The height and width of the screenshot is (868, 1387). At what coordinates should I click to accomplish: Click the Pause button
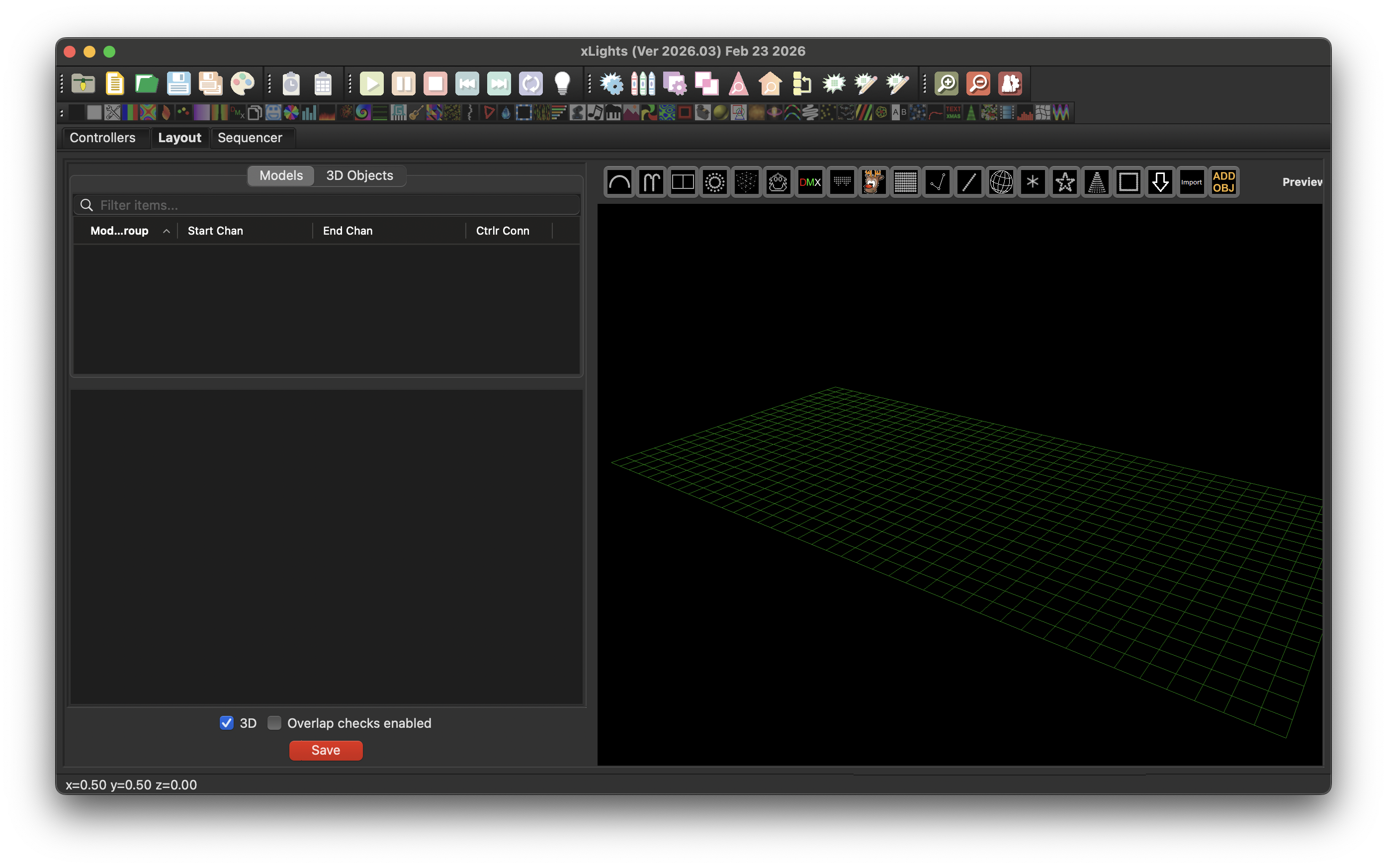[404, 84]
